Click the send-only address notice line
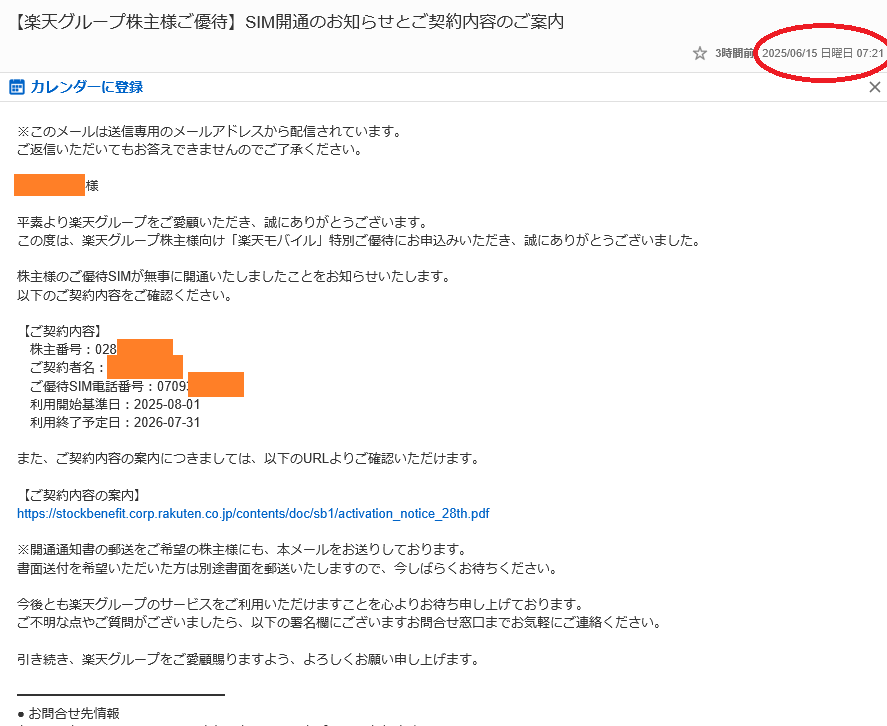The width and height of the screenshot is (887, 726). [209, 131]
